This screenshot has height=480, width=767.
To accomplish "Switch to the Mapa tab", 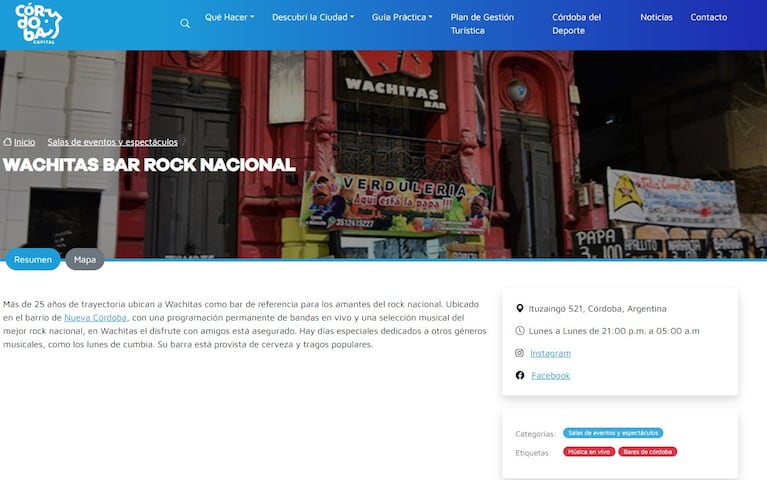I will pyautogui.click(x=85, y=259).
